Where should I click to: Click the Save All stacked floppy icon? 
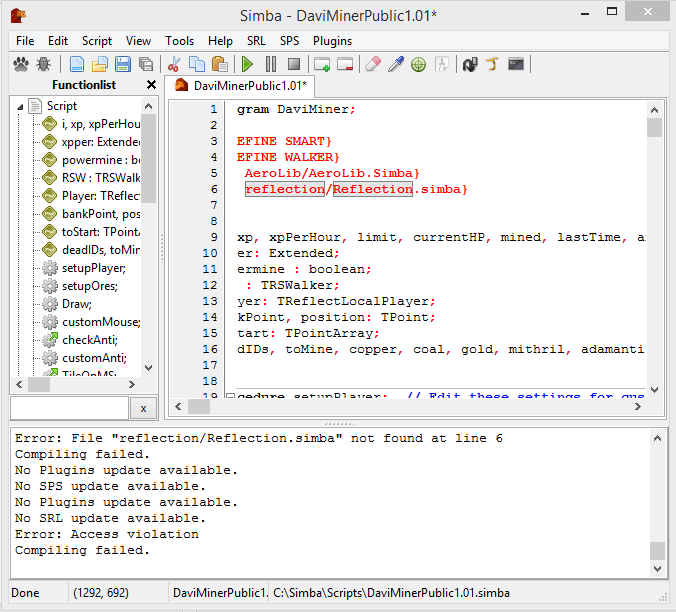point(146,65)
